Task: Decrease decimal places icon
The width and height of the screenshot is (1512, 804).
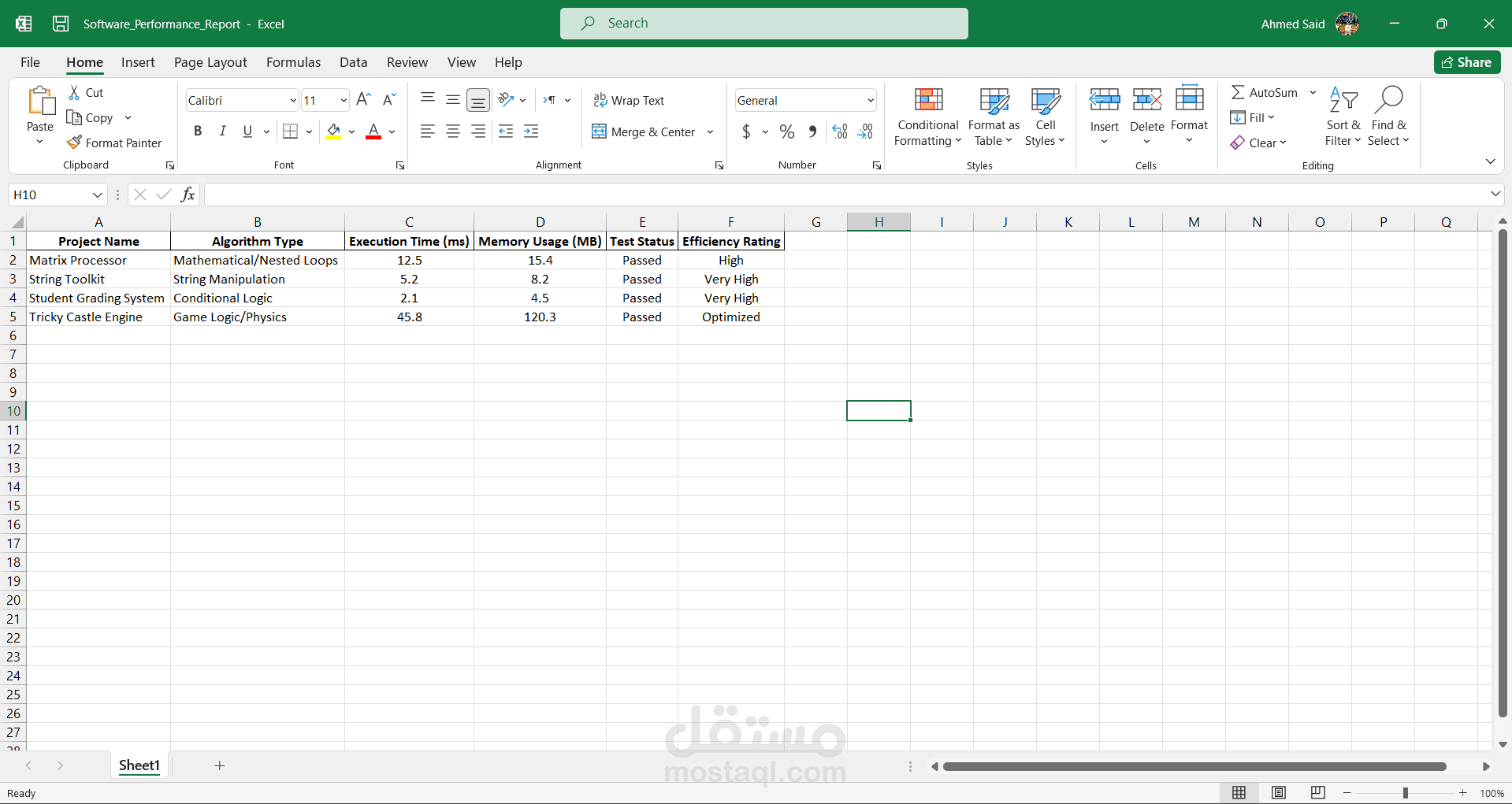Action: pos(865,132)
